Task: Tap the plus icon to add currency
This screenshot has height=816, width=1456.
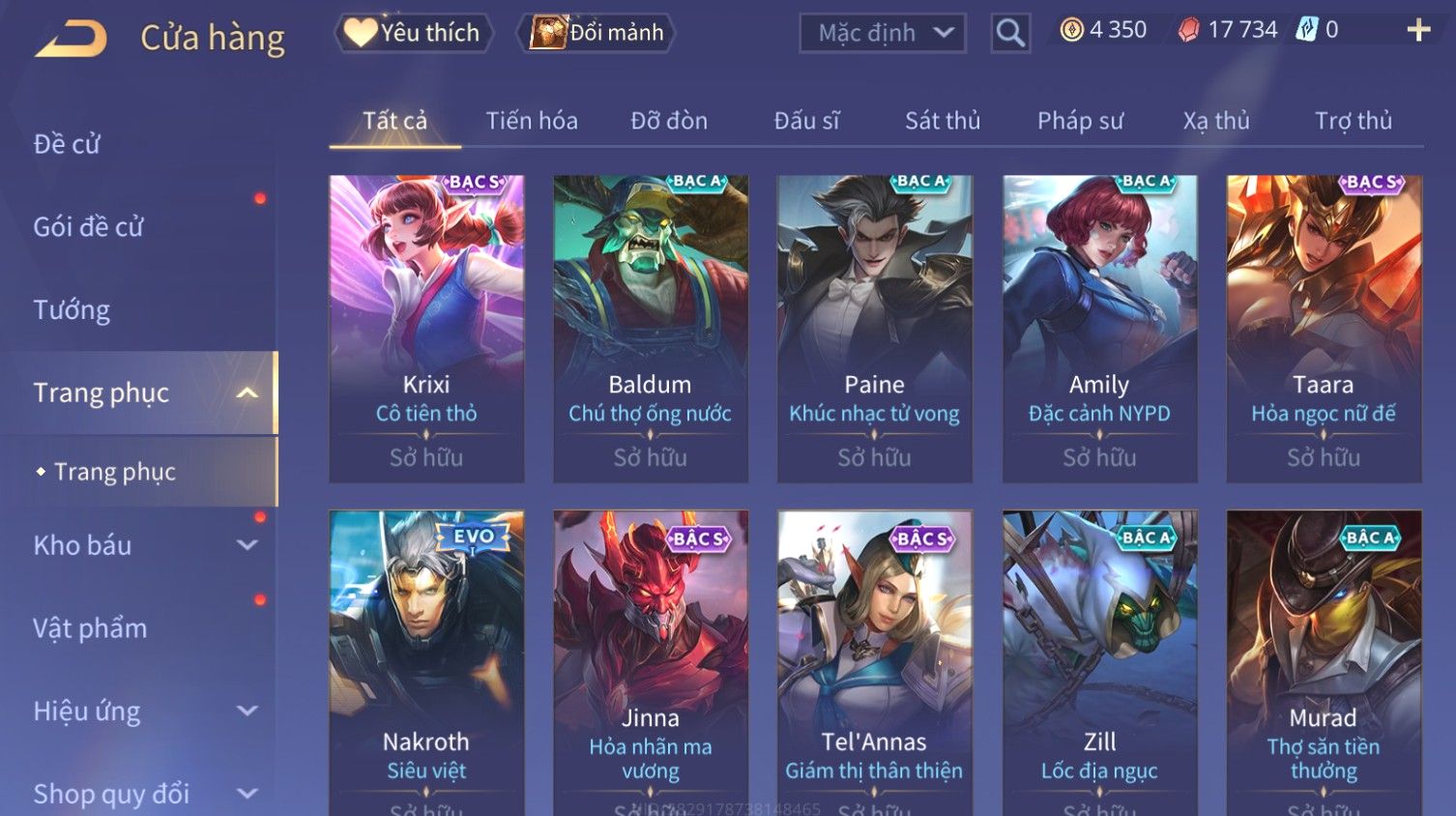Action: click(x=1418, y=31)
